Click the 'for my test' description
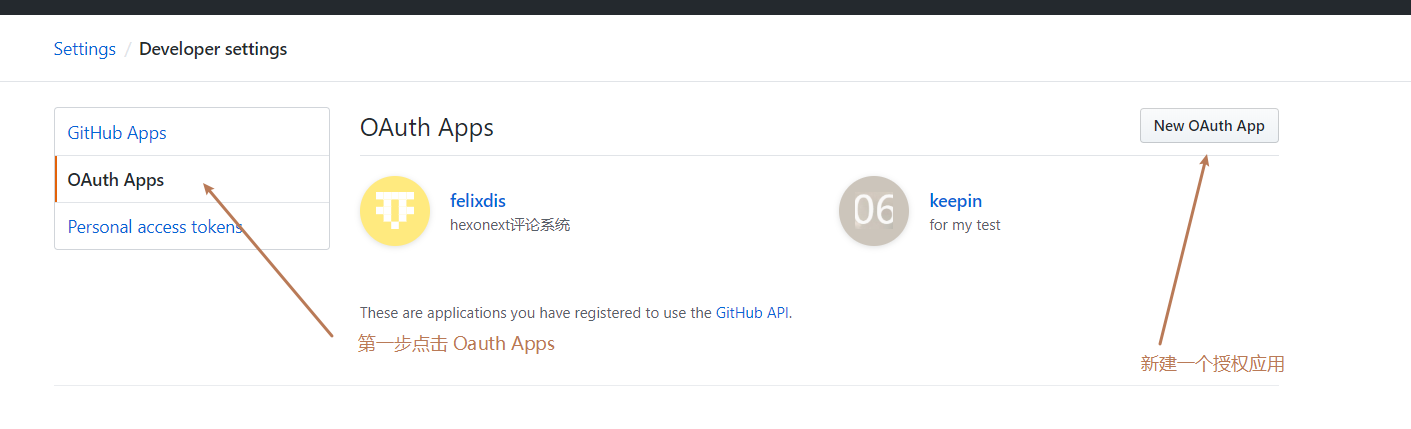The width and height of the screenshot is (1411, 429). tap(965, 225)
